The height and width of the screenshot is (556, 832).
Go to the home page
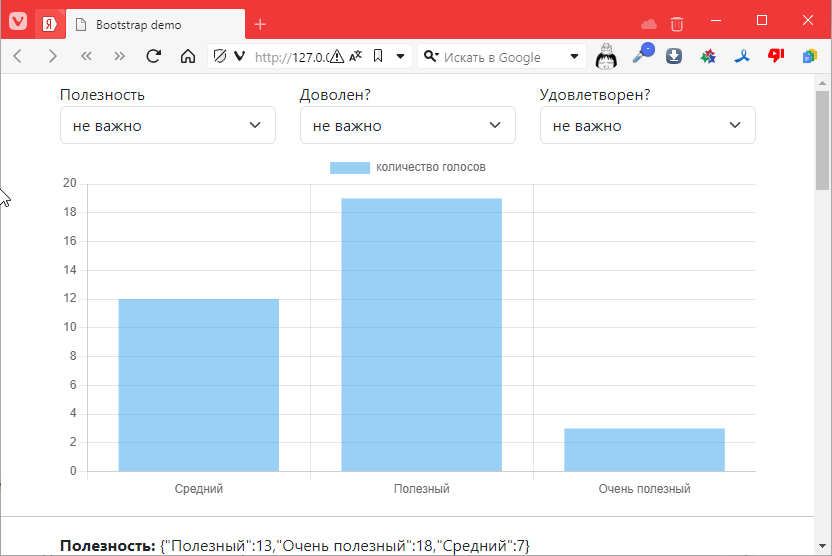187,57
